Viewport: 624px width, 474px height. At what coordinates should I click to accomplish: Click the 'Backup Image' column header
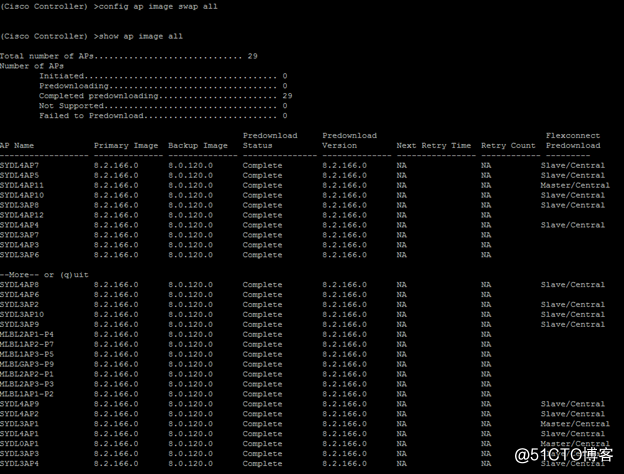tap(197, 146)
